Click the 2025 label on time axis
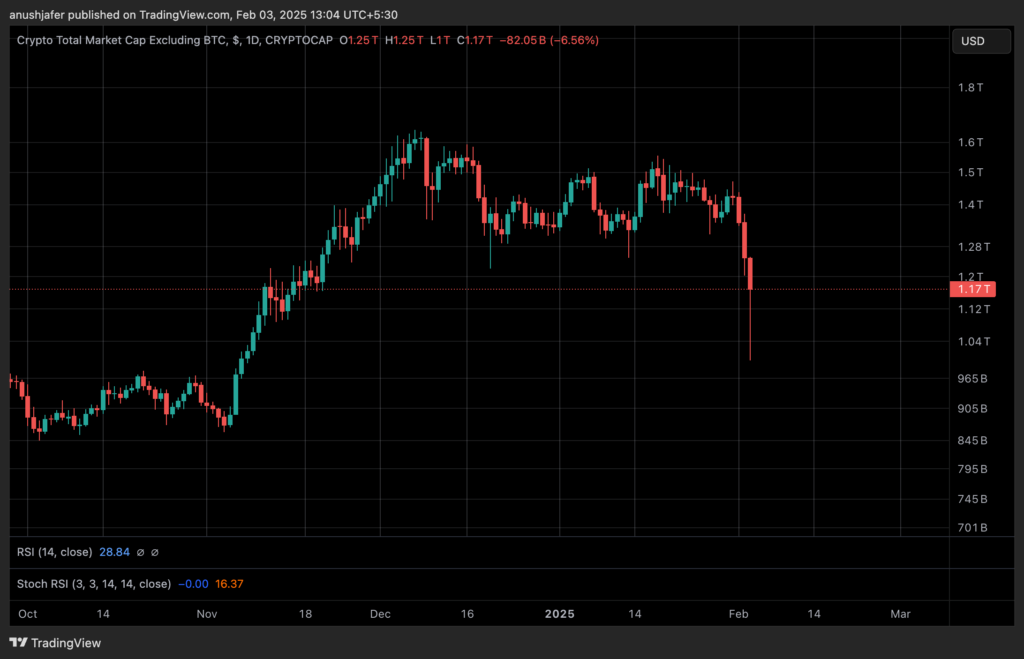 (559, 613)
